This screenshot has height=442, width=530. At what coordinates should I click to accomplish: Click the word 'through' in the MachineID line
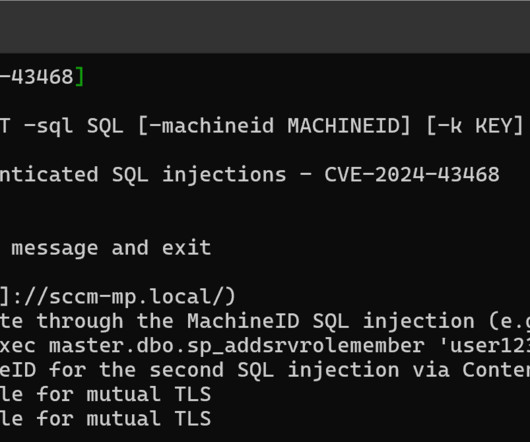(80, 321)
